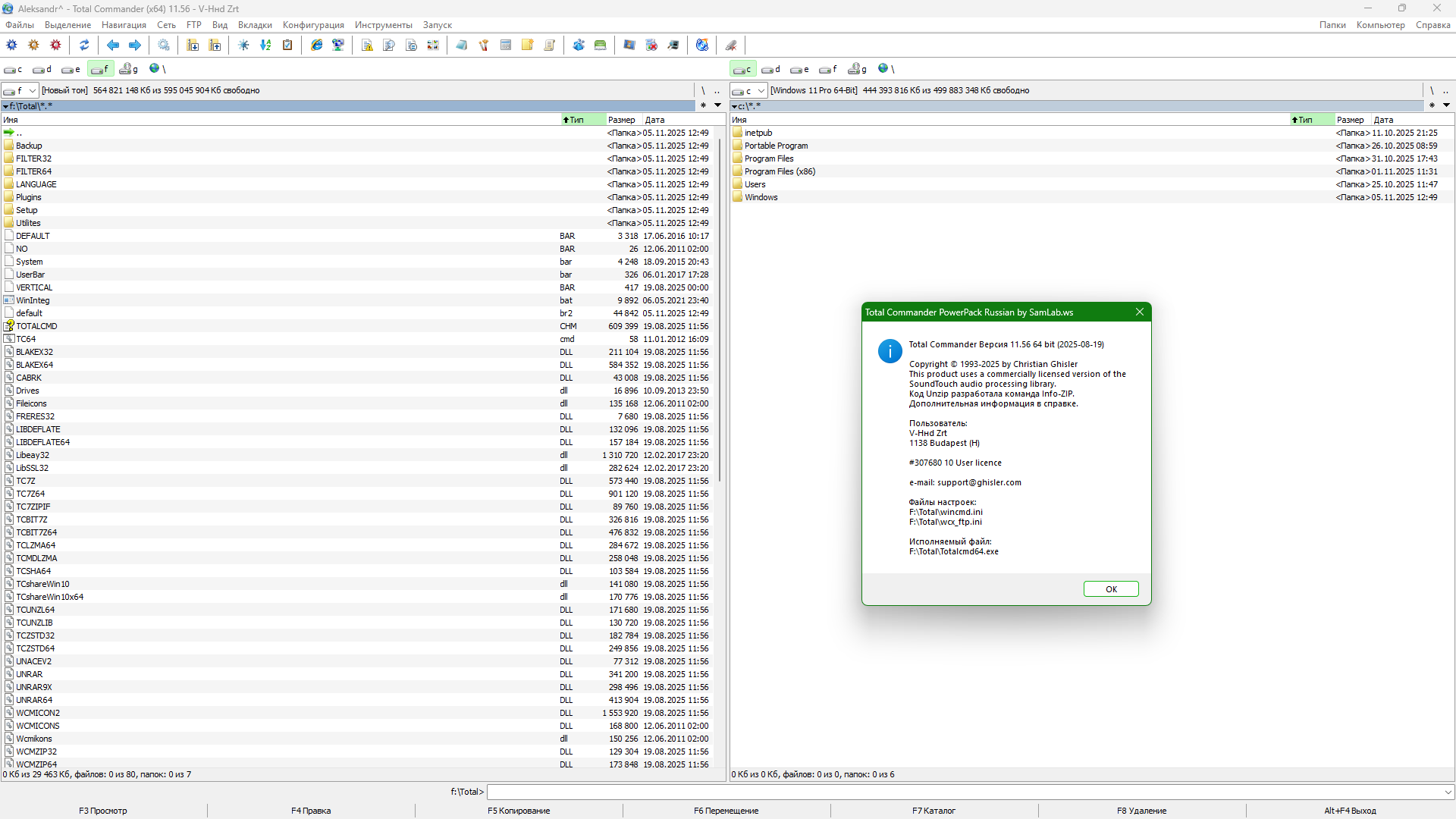Image resolution: width=1456 pixels, height=819 pixels.
Task: Click the command line input field
Action: pyautogui.click(x=963, y=792)
